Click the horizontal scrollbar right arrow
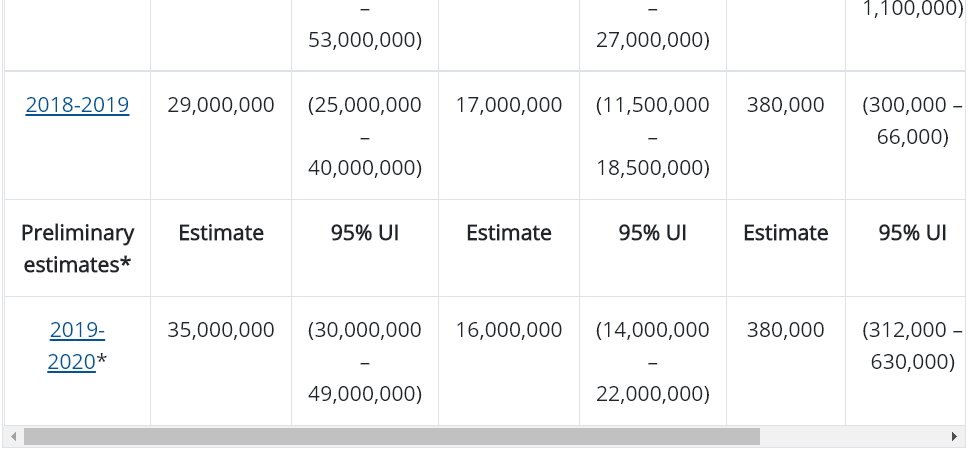 pos(954,436)
